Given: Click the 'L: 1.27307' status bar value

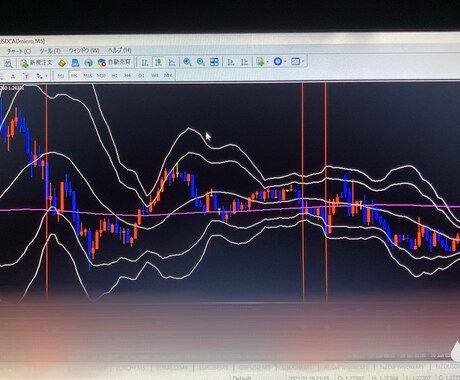Looking at the screenshot, I should 419,378.
